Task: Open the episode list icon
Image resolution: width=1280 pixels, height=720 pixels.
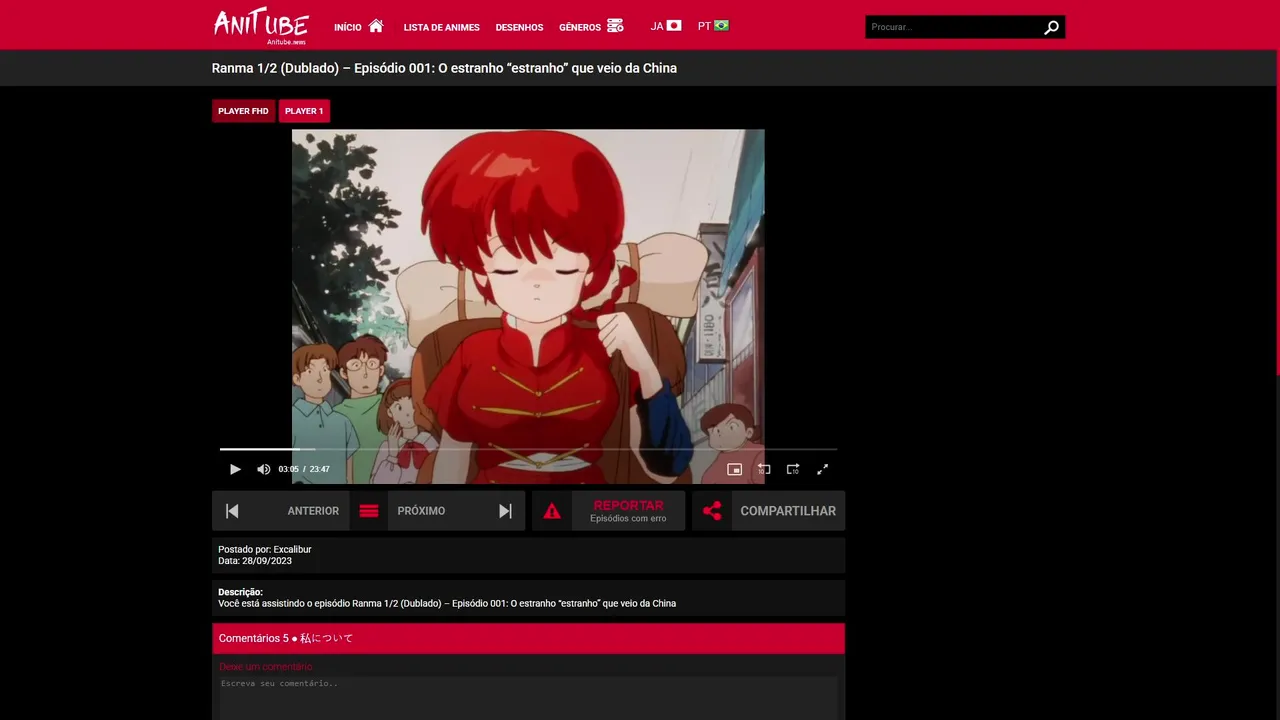Action: coord(369,511)
